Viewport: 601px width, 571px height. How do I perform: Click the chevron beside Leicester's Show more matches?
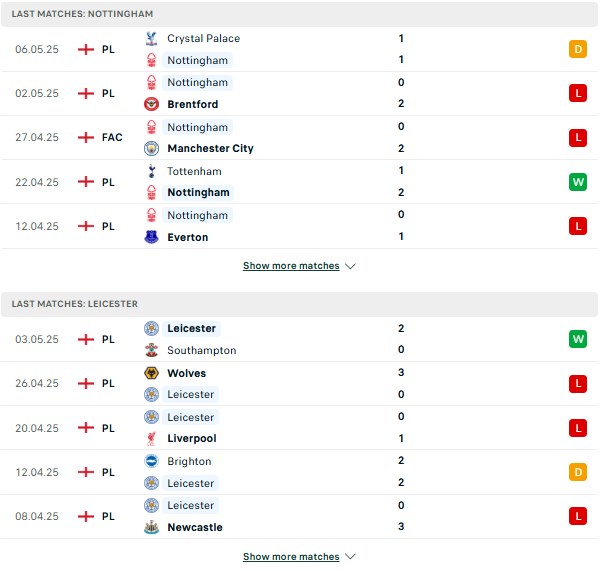pyautogui.click(x=350, y=556)
